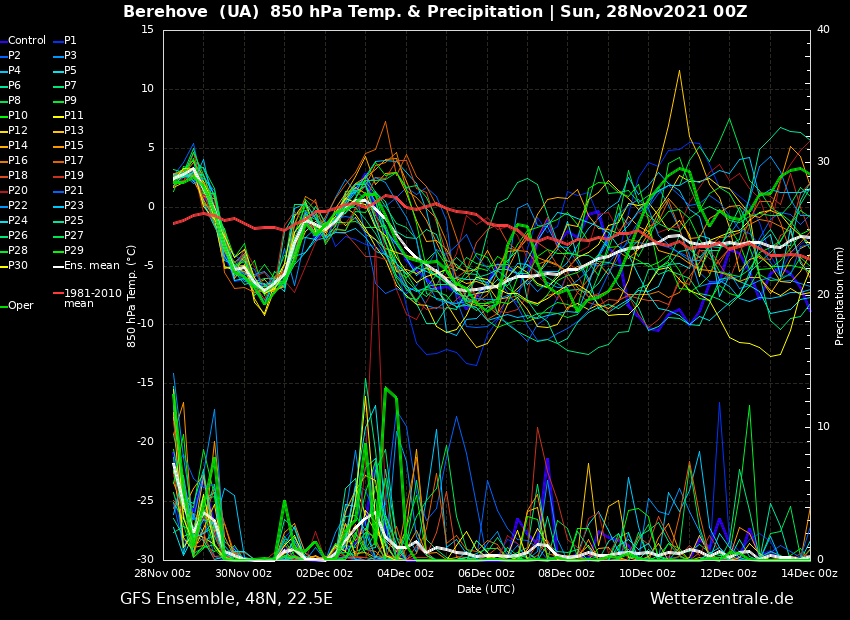Click the P20 legend label

coord(18,191)
